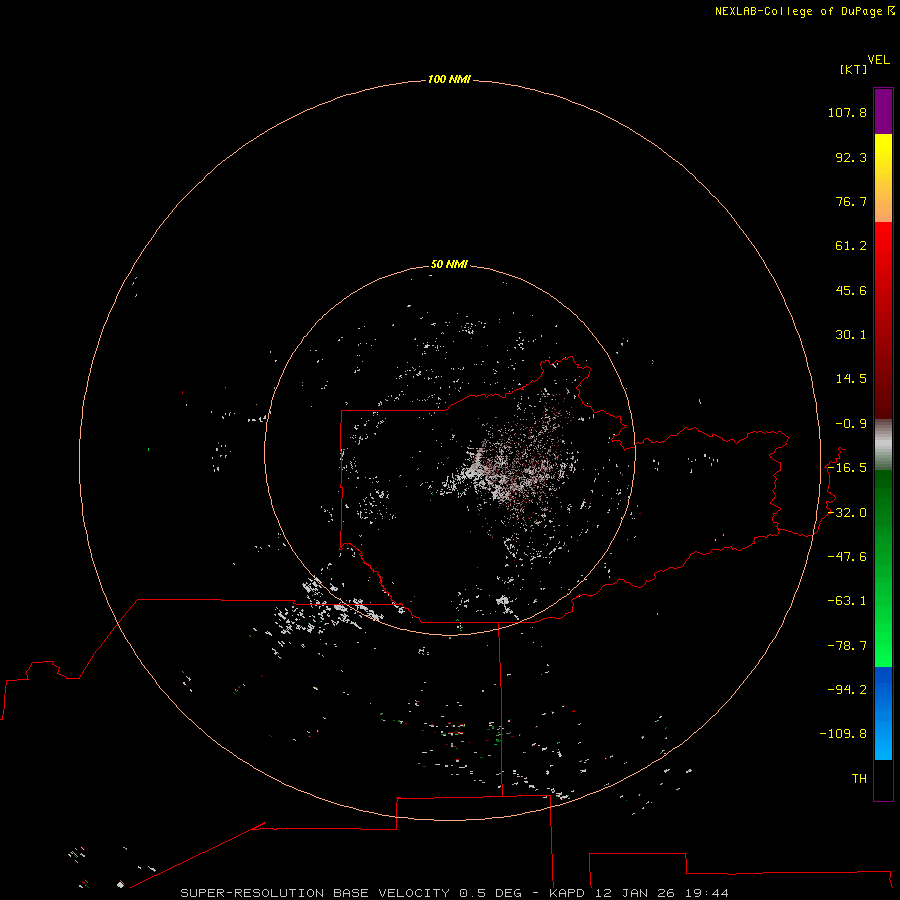Click the [KT] units label
Image resolution: width=900 pixels, height=900 pixels.
854,69
